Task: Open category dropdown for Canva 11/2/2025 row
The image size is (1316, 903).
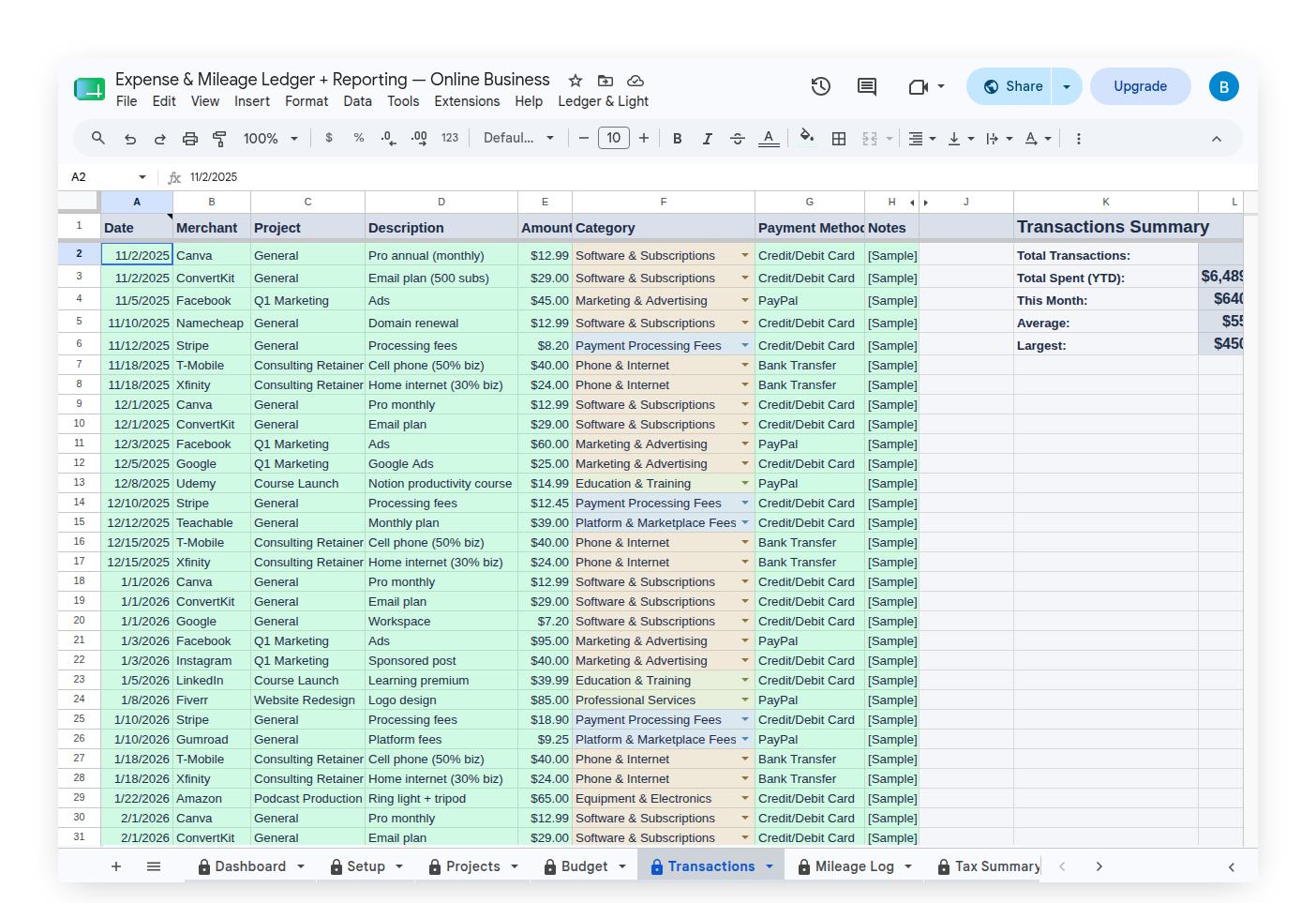Action: click(x=745, y=255)
